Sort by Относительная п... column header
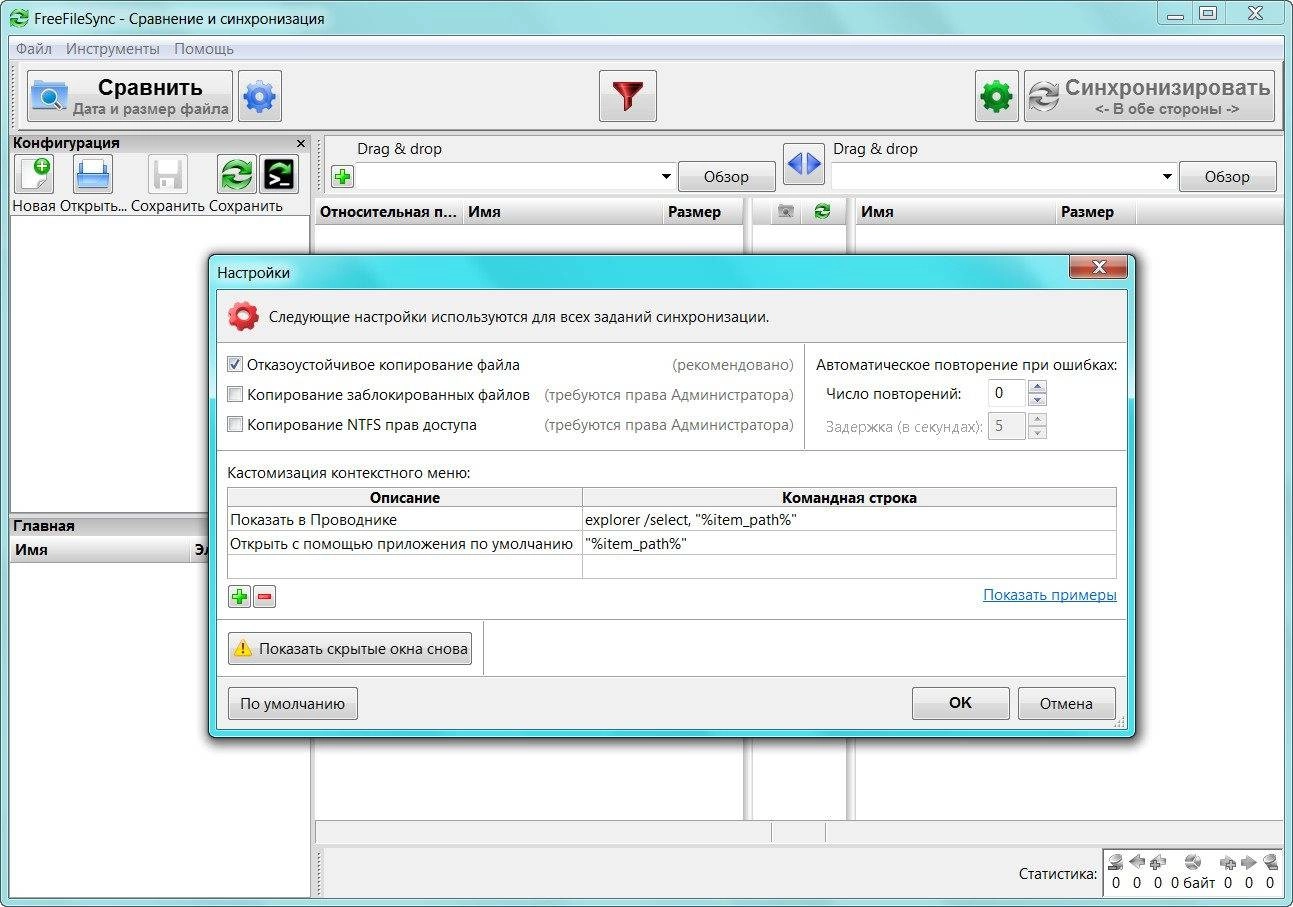The height and width of the screenshot is (907, 1293). [389, 212]
